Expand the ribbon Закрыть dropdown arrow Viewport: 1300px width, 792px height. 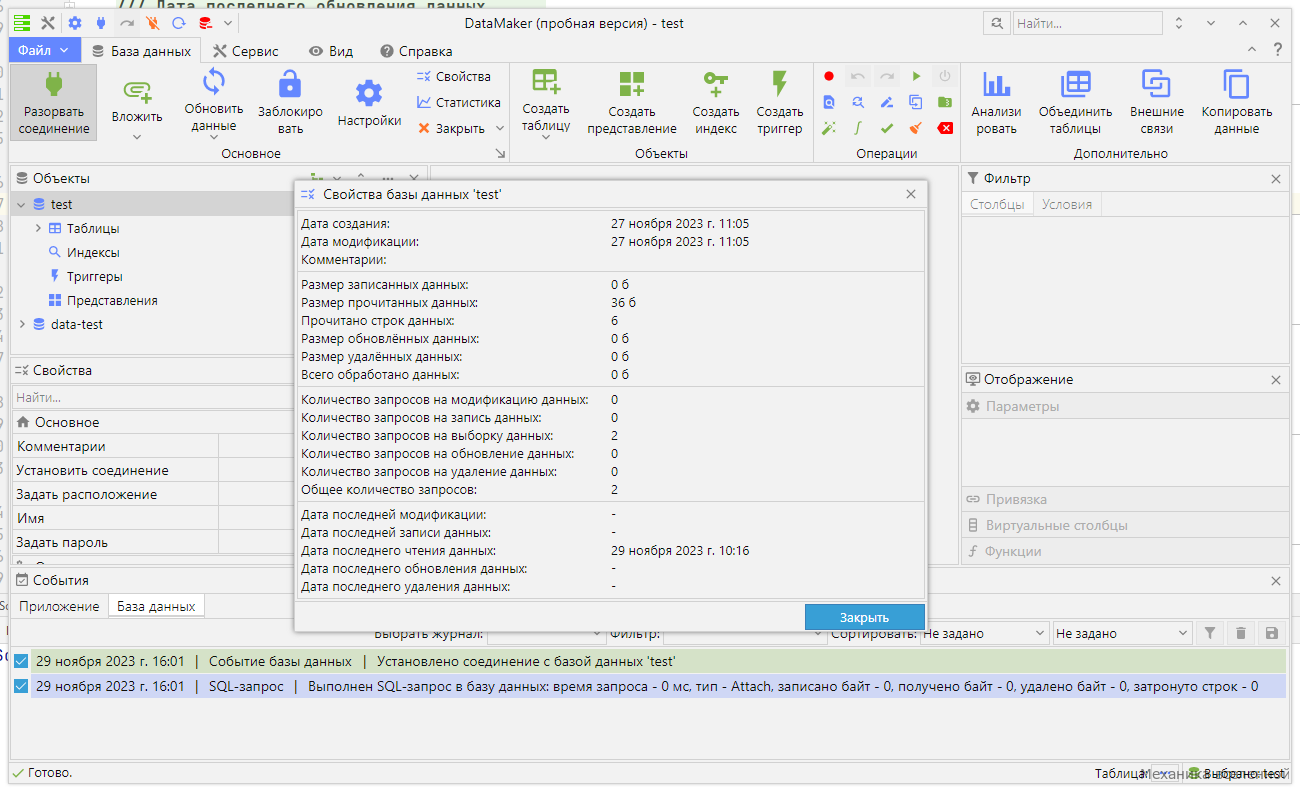pyautogui.click(x=498, y=129)
